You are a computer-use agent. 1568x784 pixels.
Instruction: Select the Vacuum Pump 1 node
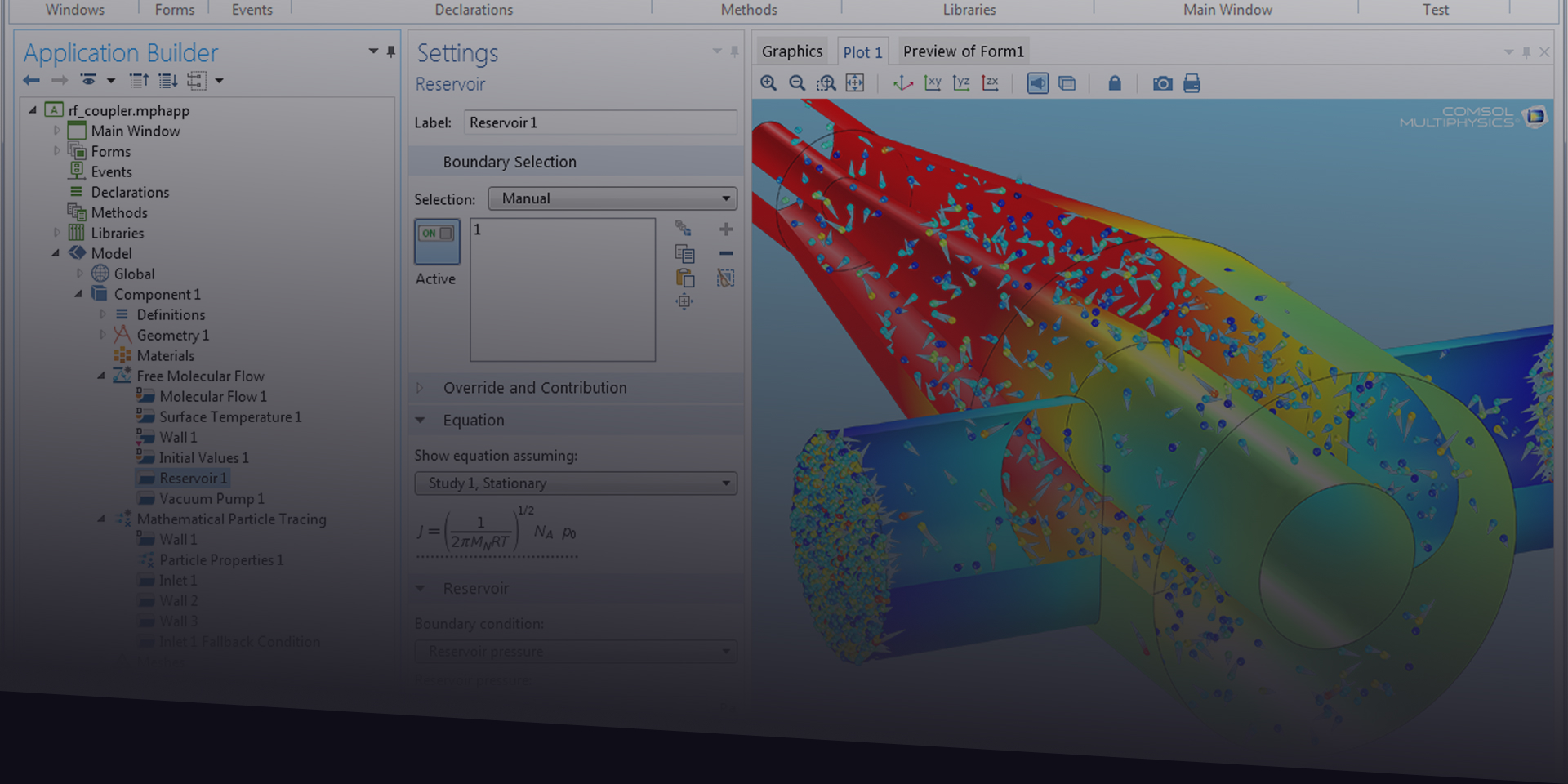pyautogui.click(x=212, y=498)
